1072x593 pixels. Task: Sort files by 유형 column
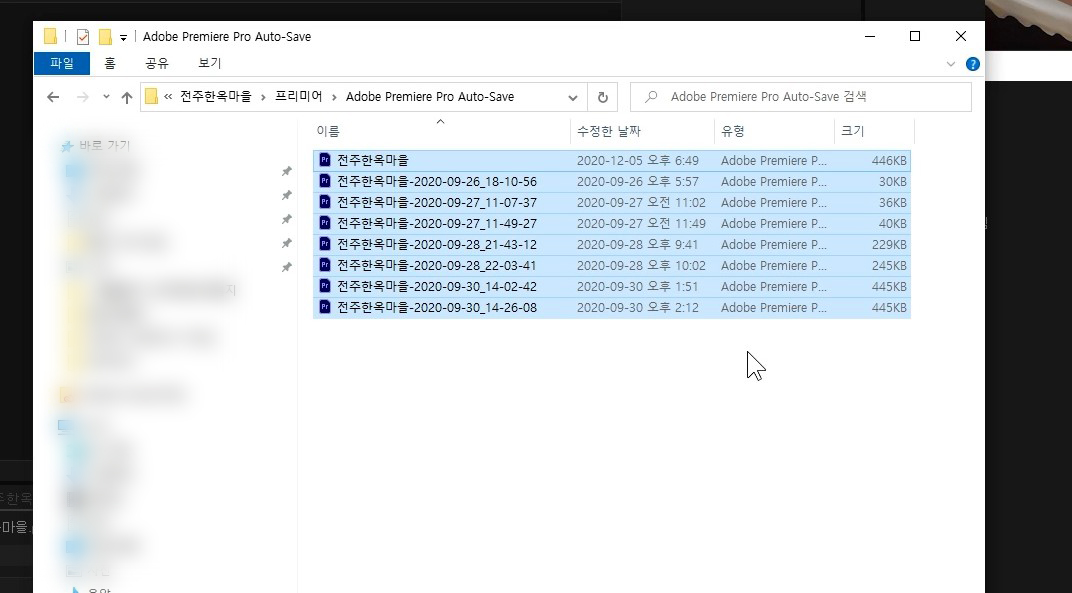(732, 131)
